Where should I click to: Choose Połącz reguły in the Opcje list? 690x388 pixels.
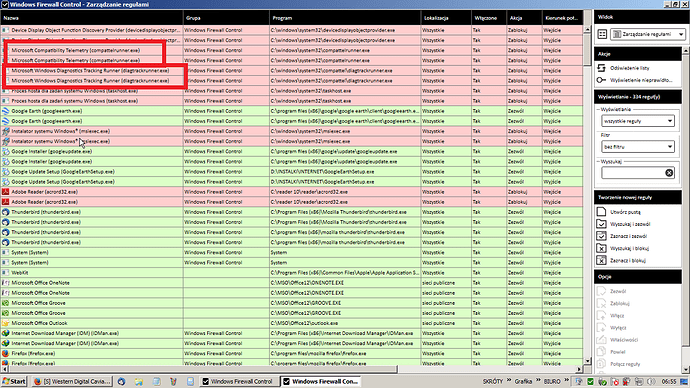(625, 364)
